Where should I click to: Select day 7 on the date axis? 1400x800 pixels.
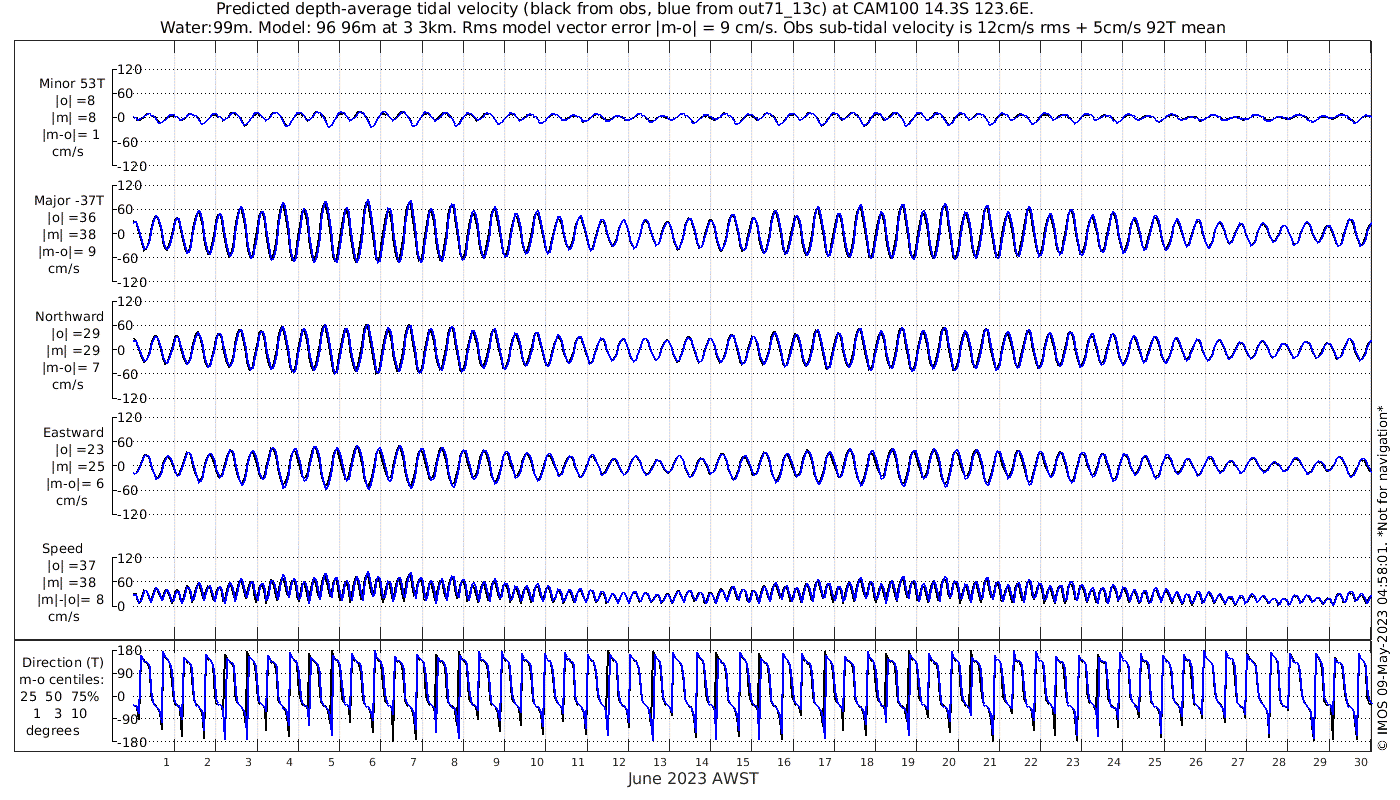pos(413,762)
